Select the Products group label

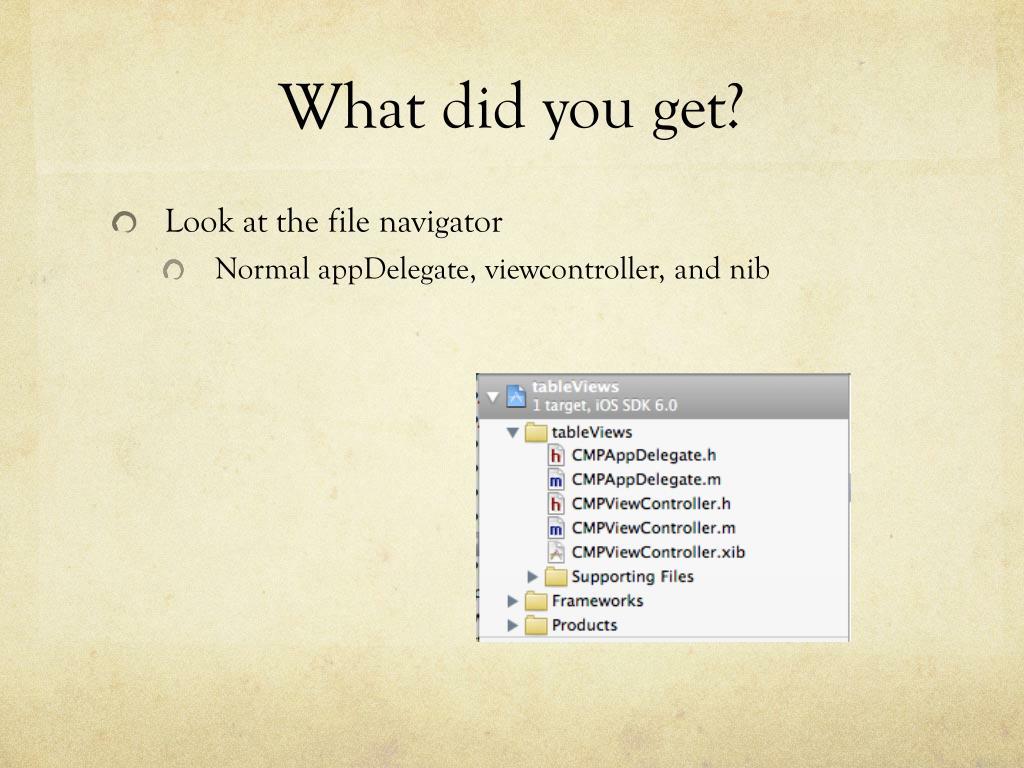tap(584, 625)
